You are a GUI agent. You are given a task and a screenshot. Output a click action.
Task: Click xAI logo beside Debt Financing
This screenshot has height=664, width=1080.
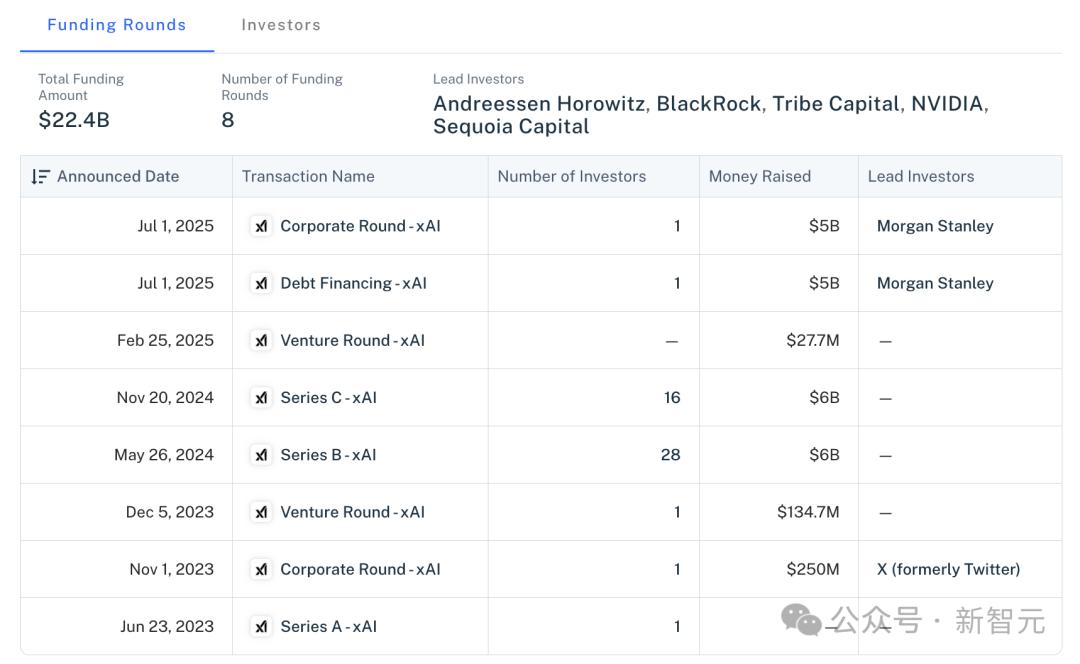[260, 283]
